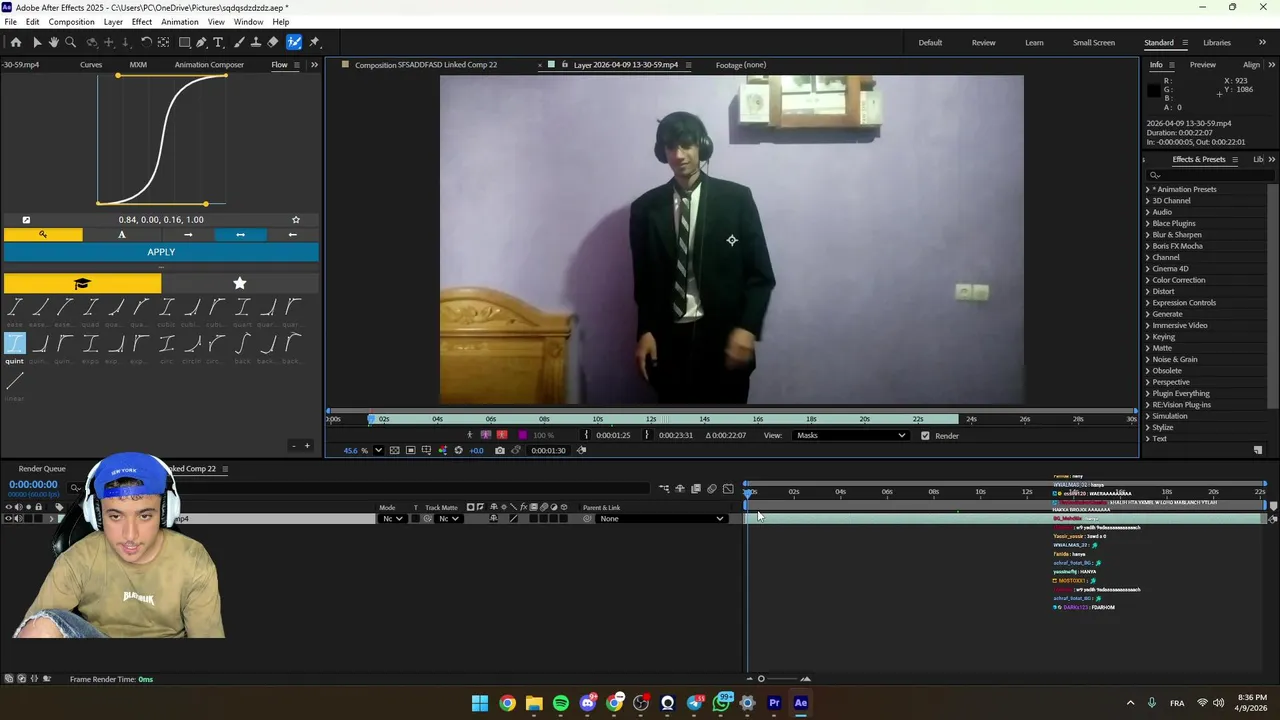Select the Pen tool
The height and width of the screenshot is (720, 1280).
(x=201, y=42)
